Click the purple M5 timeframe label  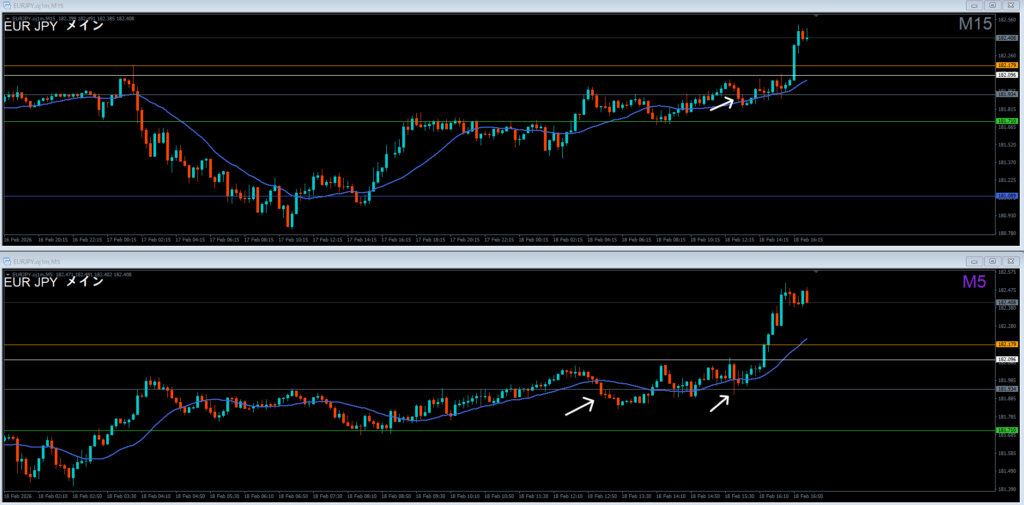click(x=974, y=282)
